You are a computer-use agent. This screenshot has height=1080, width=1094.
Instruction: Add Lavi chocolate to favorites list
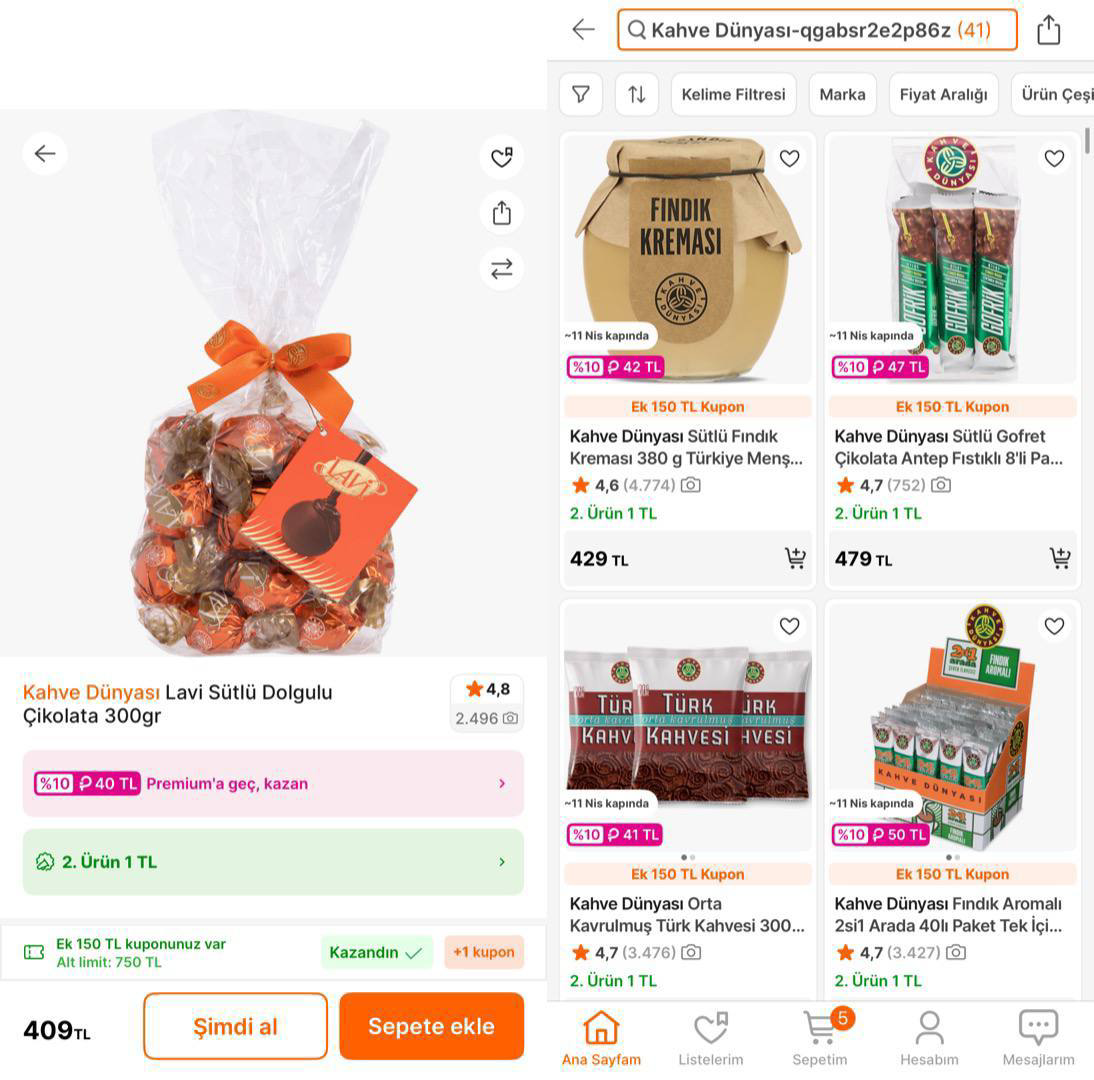coord(501,157)
